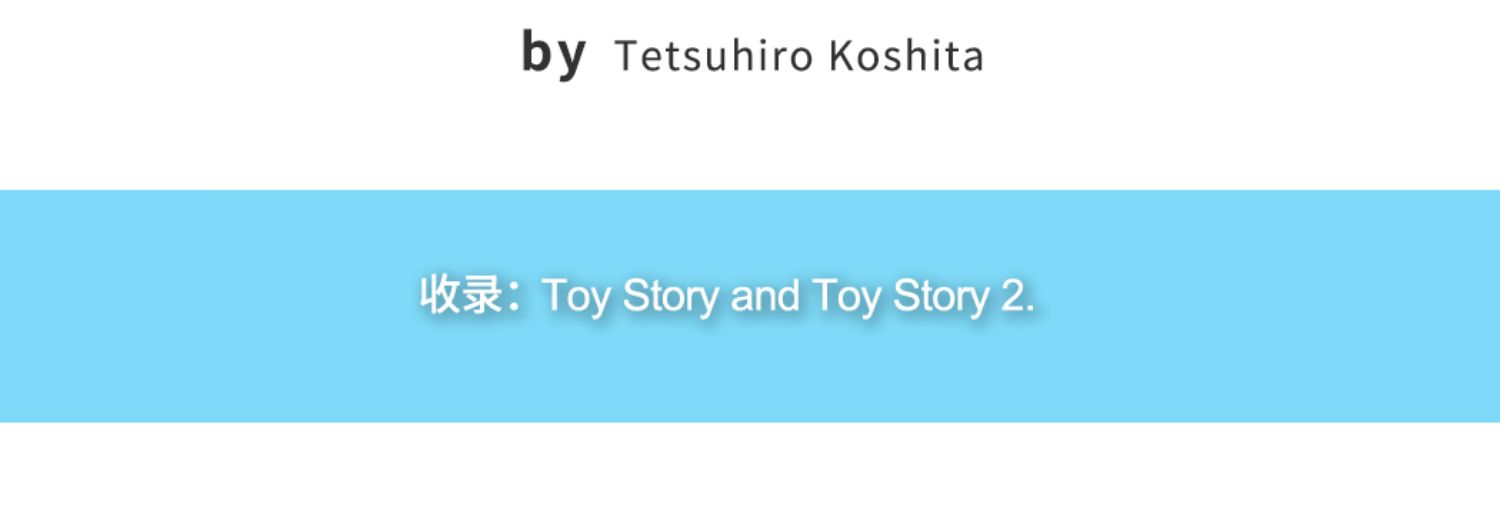The width and height of the screenshot is (1500, 524).
Task: Click the character "录" in the banner
Action: pyautogui.click(x=483, y=296)
